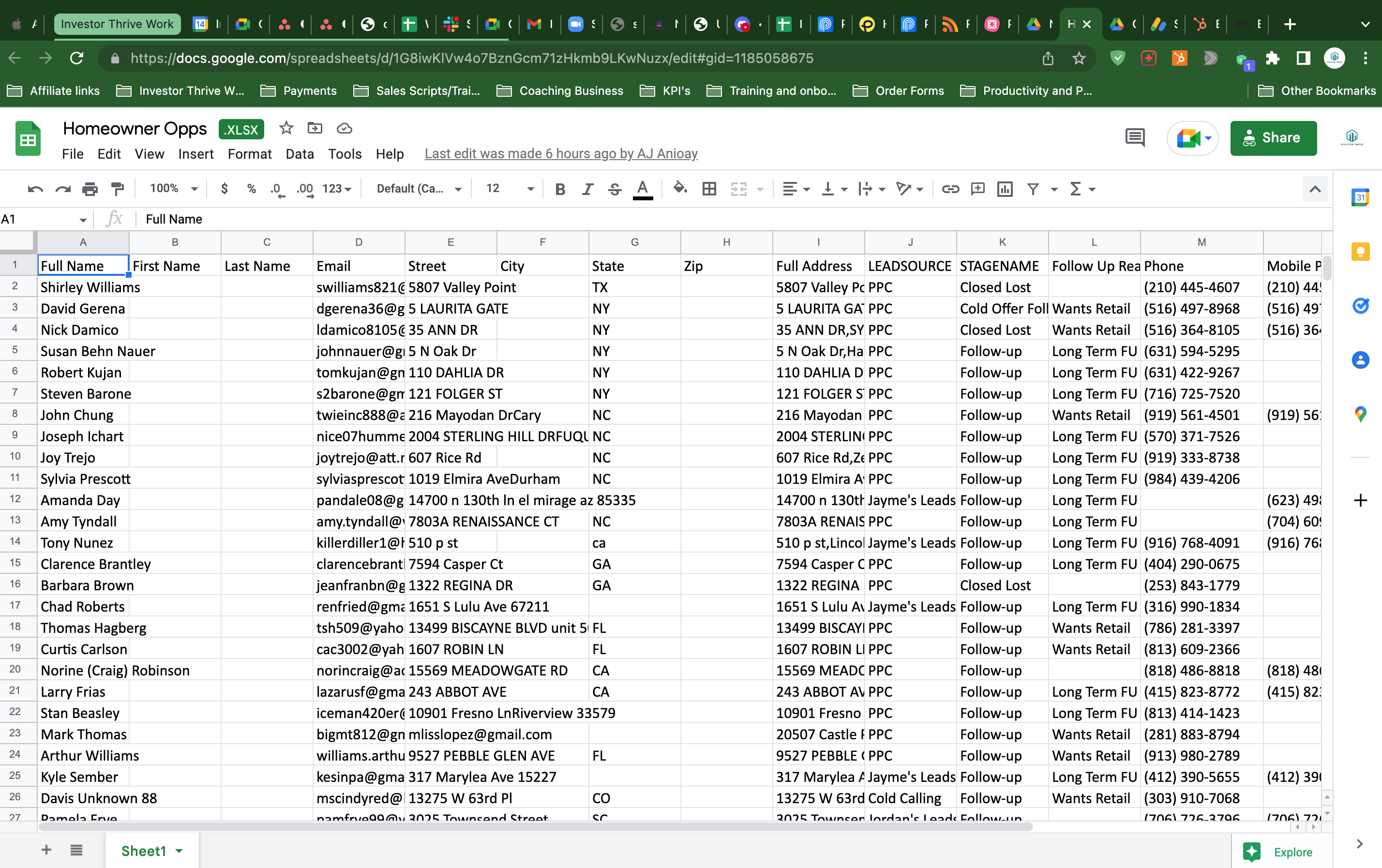Open the Data menu
The image size is (1382, 868).
coord(300,154)
